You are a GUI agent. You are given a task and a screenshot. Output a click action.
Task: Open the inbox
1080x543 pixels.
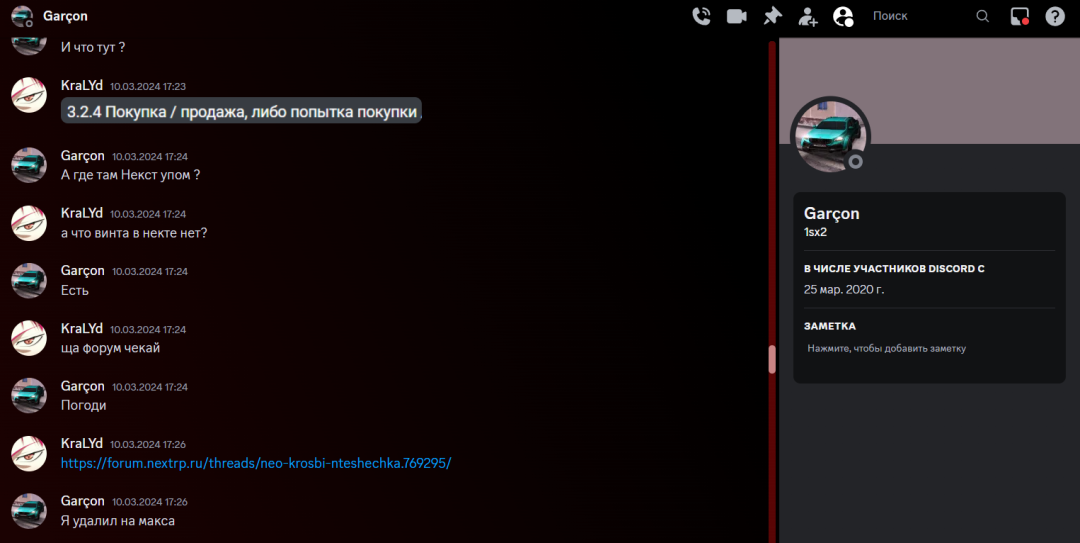(x=1019, y=16)
